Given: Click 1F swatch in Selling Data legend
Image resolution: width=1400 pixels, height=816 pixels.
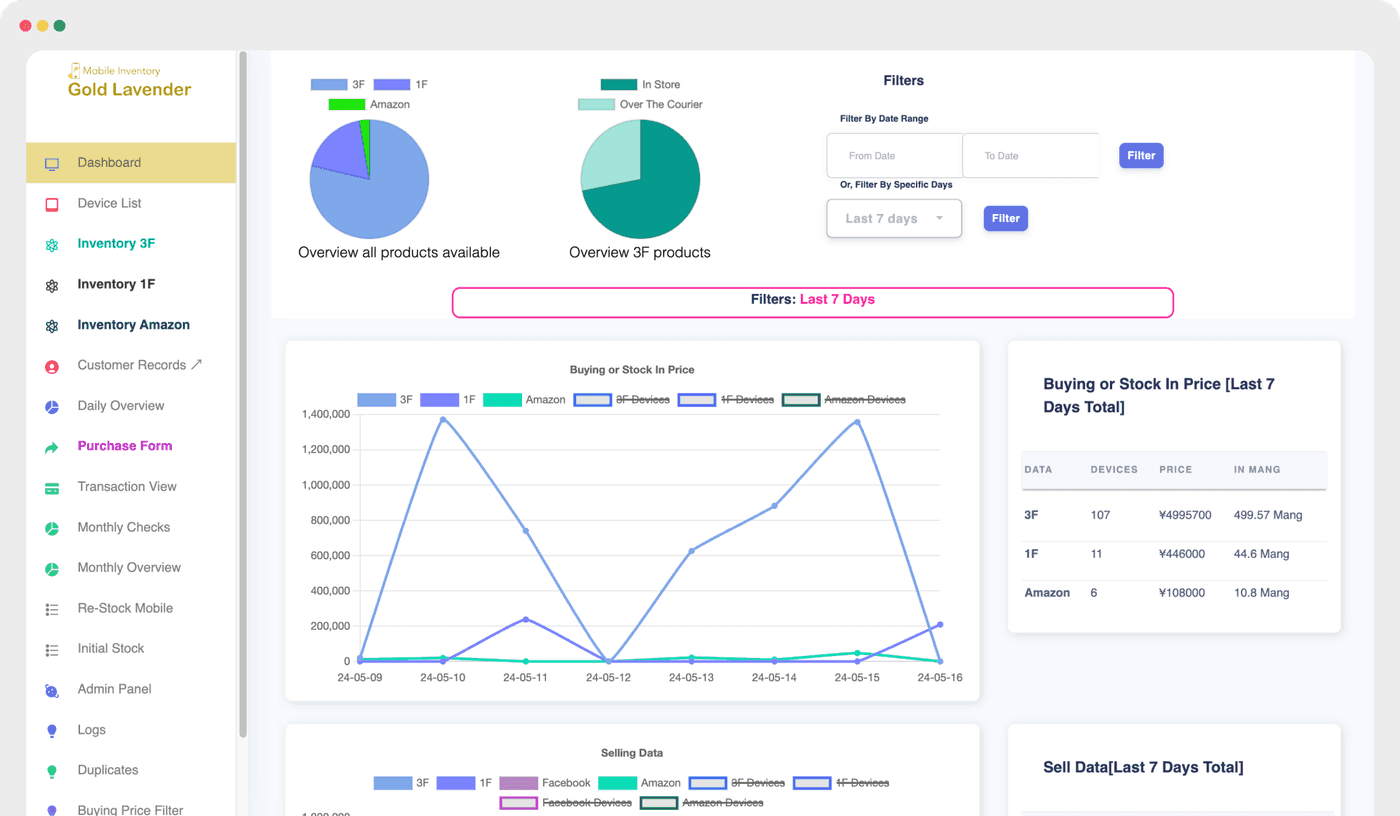Looking at the screenshot, I should [x=456, y=783].
